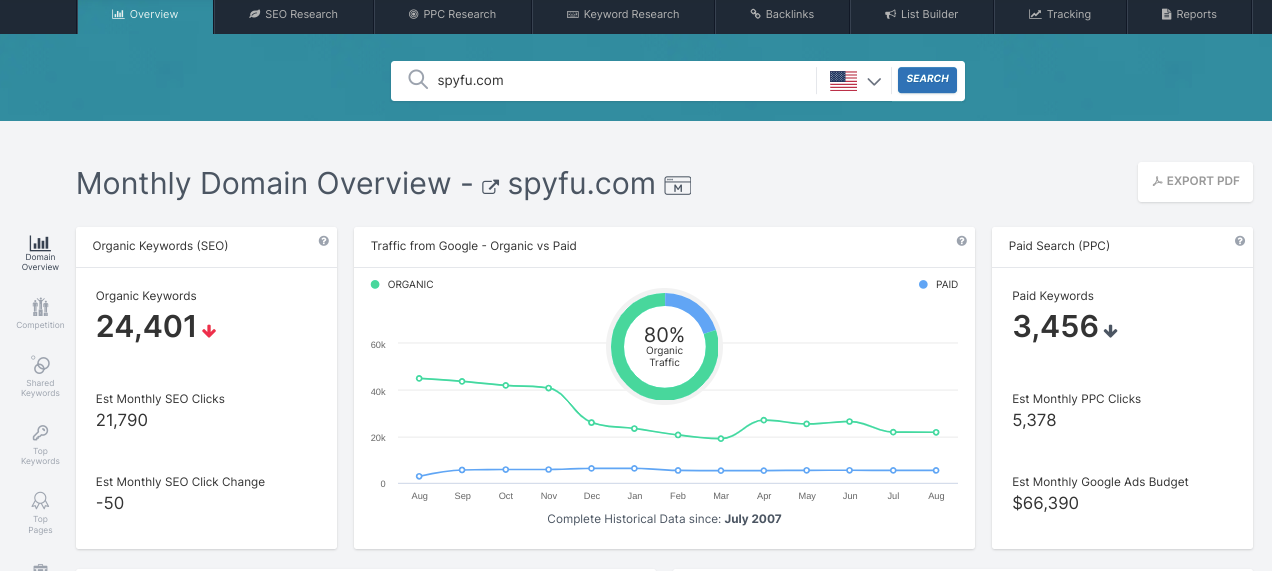Image resolution: width=1272 pixels, height=571 pixels.
Task: Click the red down arrow by 24,401
Action: [x=209, y=330]
